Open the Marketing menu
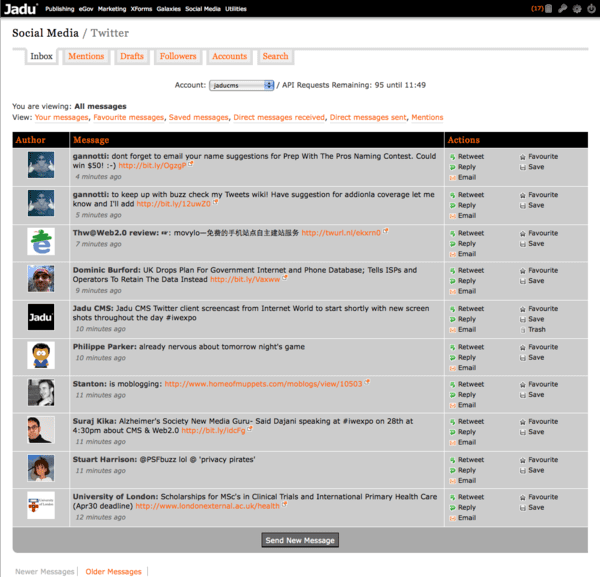The image size is (600, 577). pyautogui.click(x=112, y=9)
